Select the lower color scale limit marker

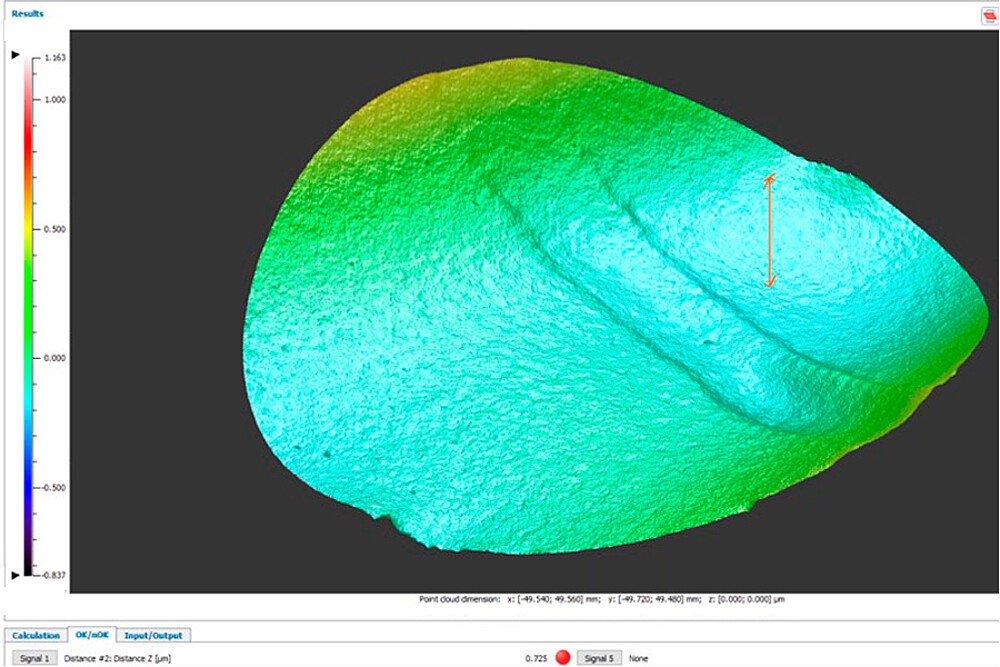click(x=15, y=576)
